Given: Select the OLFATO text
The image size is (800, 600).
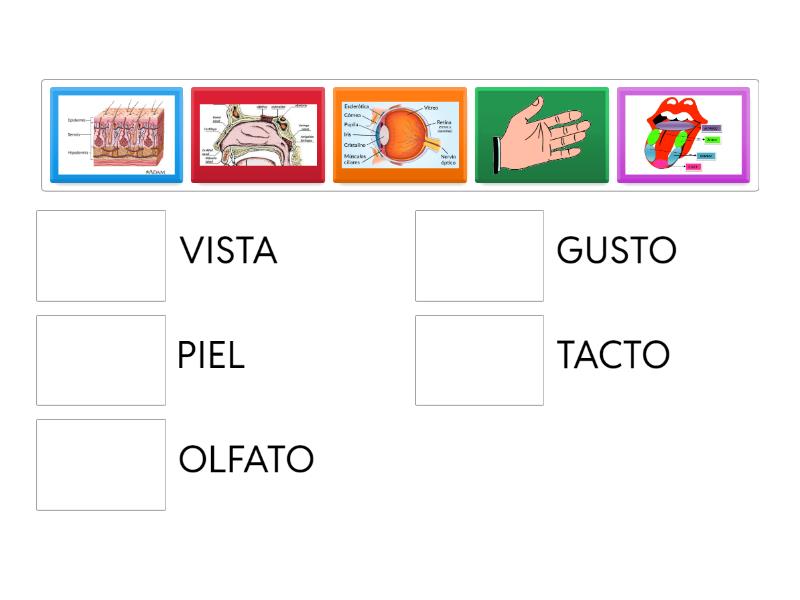Looking at the screenshot, I should pyautogui.click(x=245, y=459).
